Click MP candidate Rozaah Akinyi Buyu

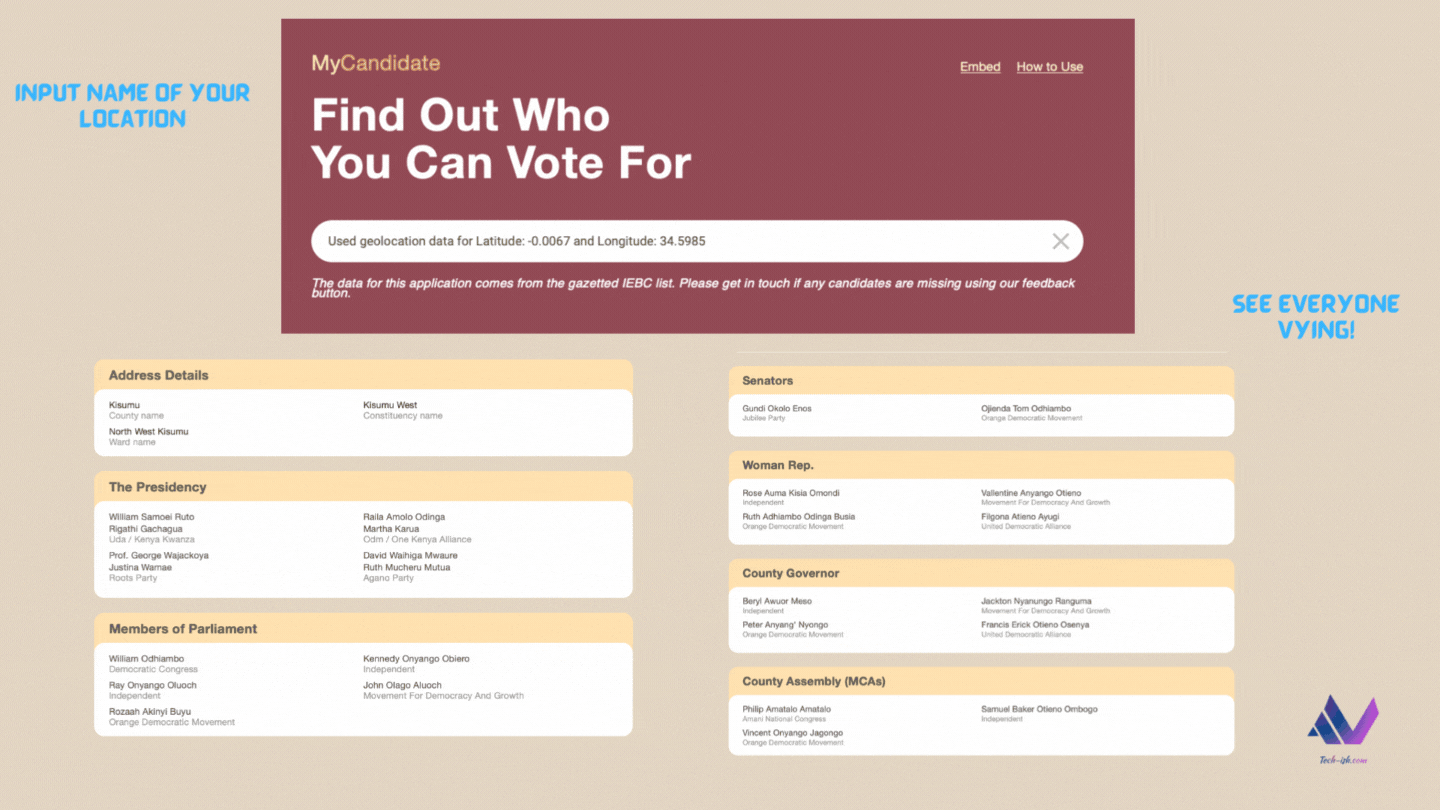(x=150, y=712)
